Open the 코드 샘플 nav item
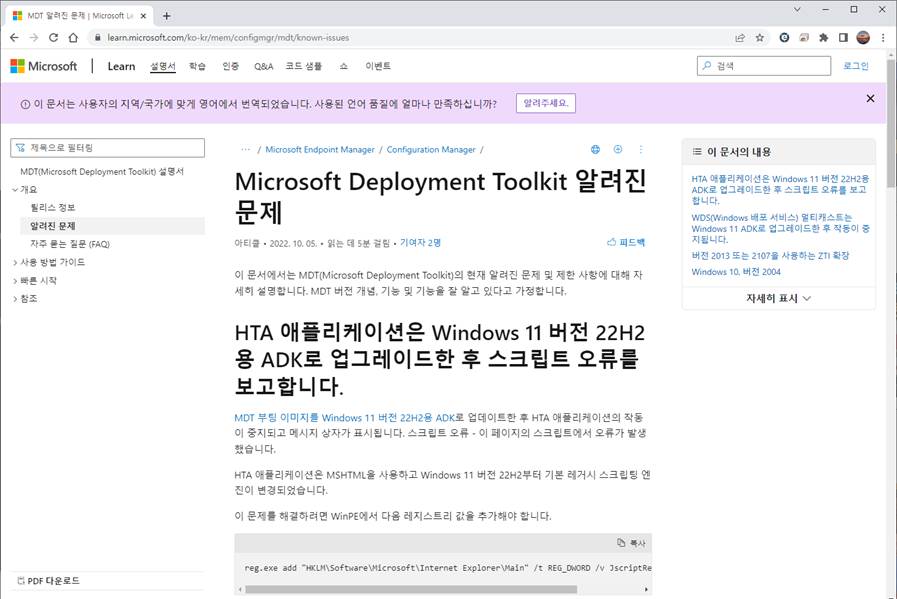 304,66
